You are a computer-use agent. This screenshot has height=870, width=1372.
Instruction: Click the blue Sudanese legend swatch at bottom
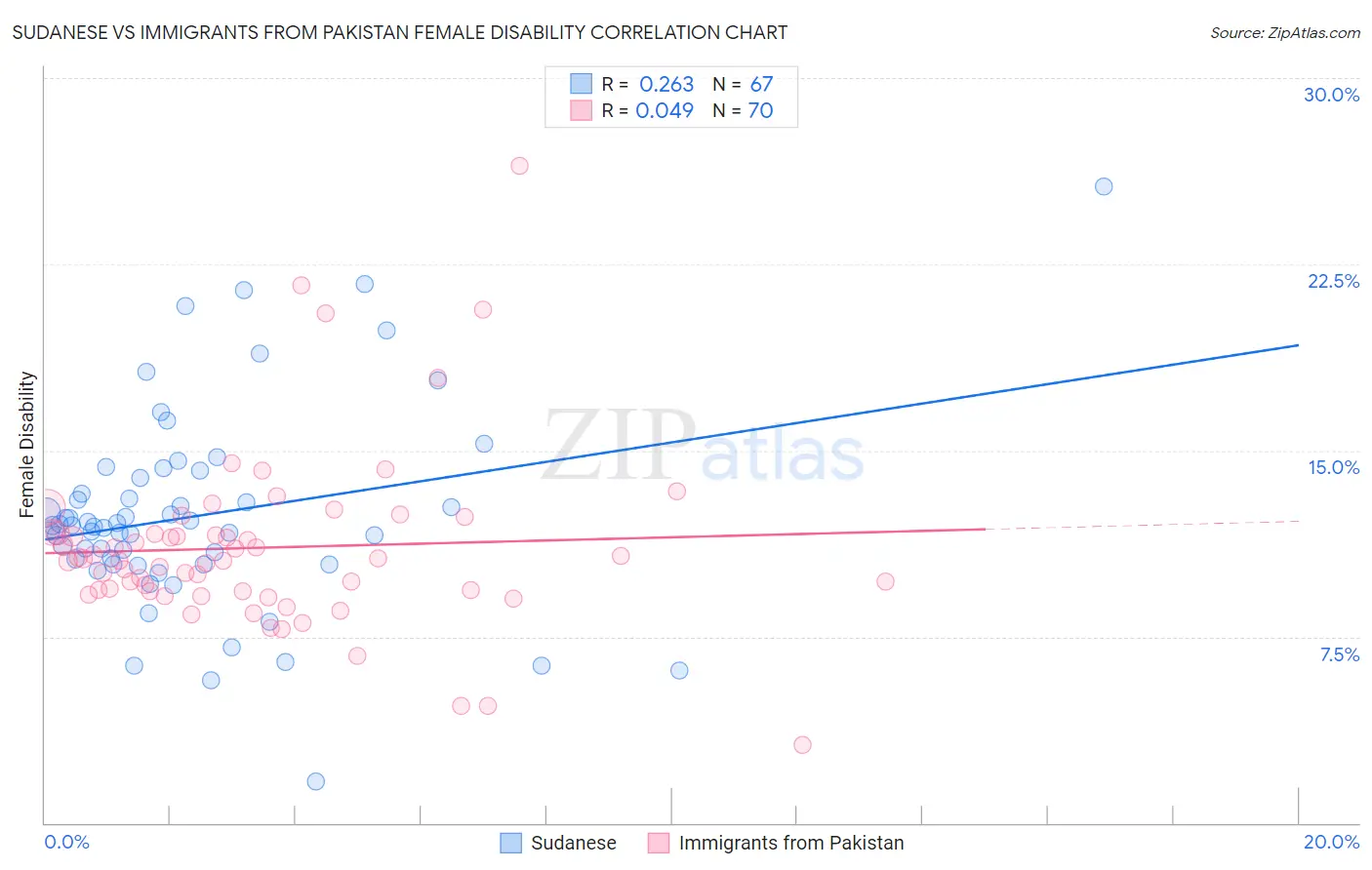[x=510, y=843]
